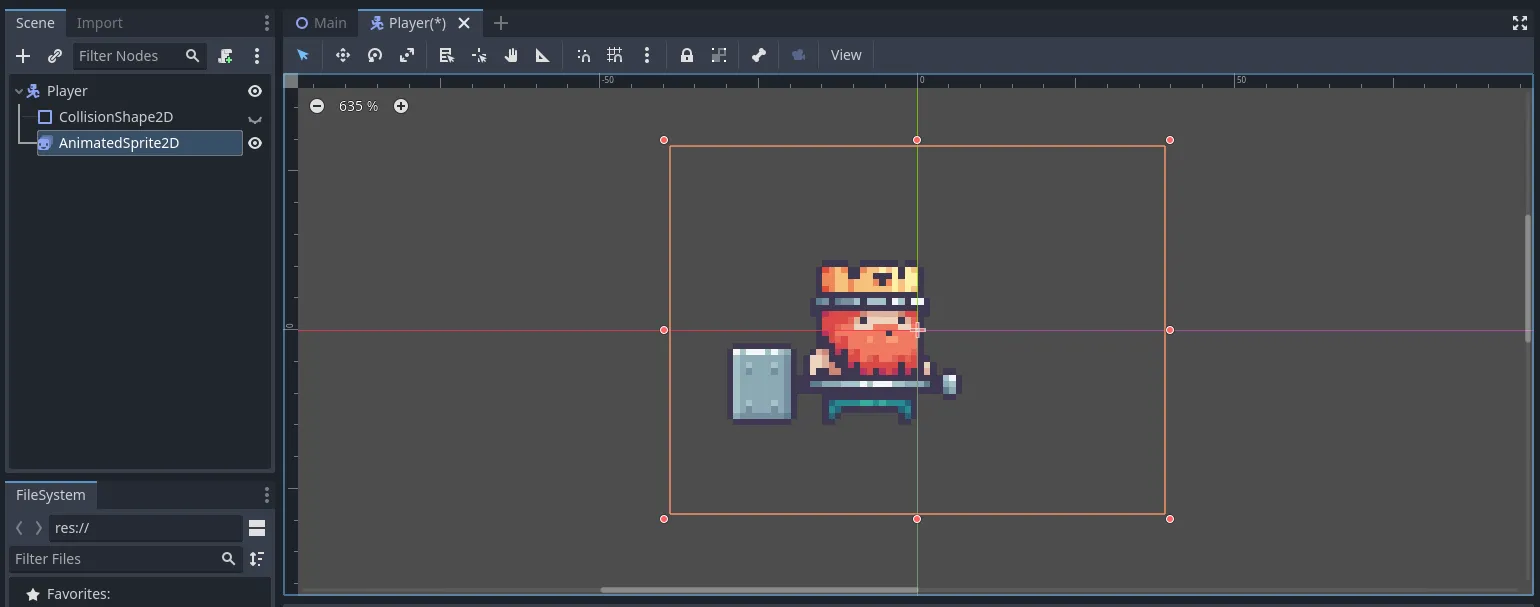Click the viewport horizontal scrollbar
The width and height of the screenshot is (1540, 607).
(x=759, y=590)
